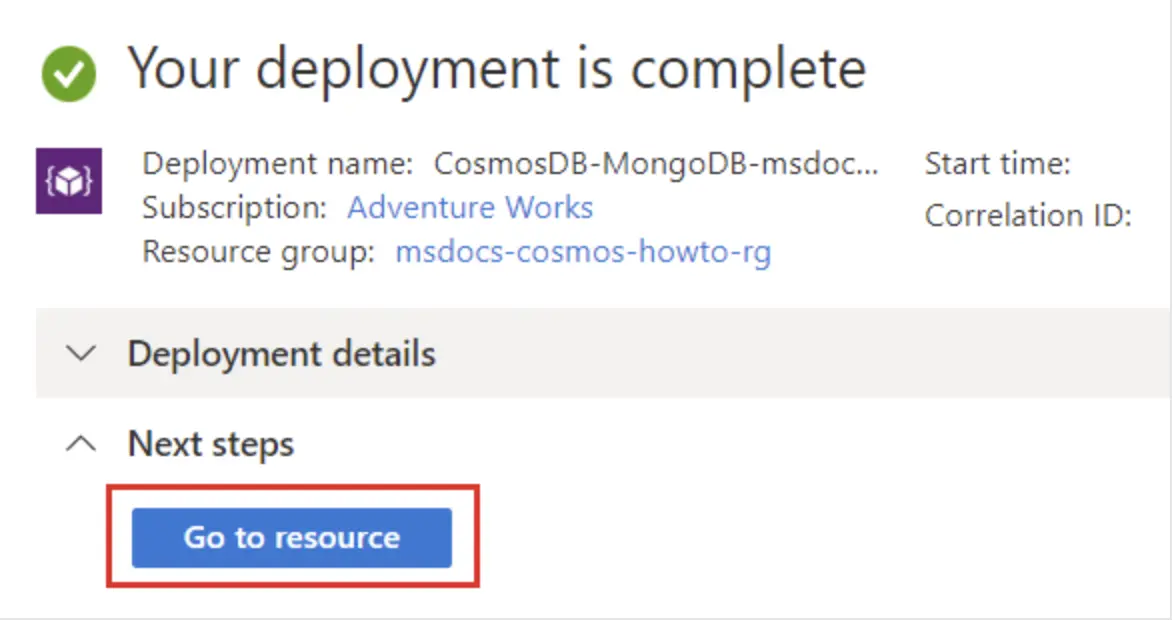
Task: Click the Correlation ID label
Action: [x=1028, y=215]
